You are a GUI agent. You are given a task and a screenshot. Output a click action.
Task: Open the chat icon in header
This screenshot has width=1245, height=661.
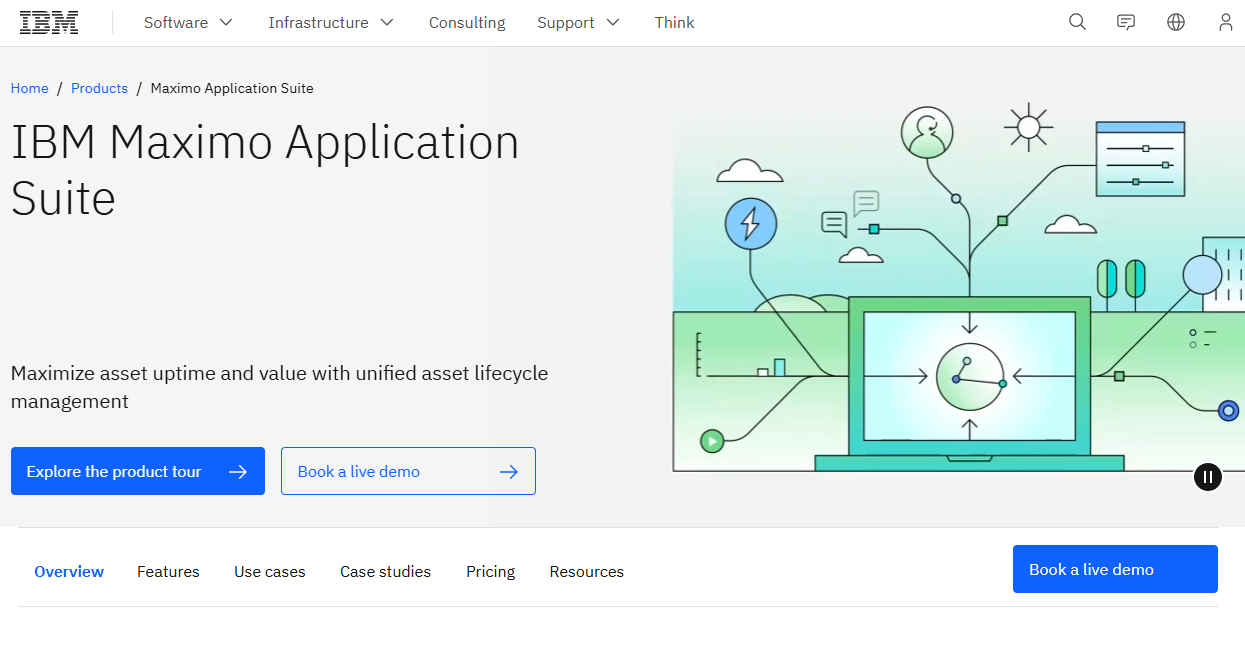[1126, 22]
